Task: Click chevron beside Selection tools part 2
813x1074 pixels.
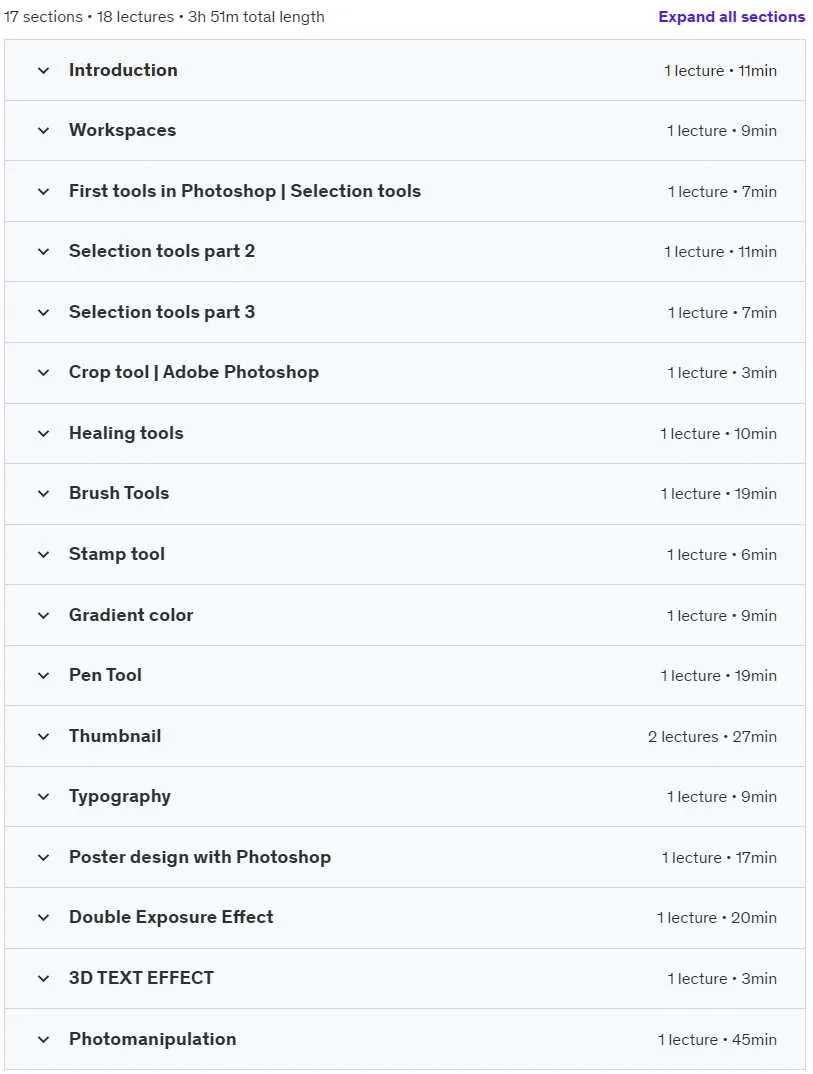Action: (43, 252)
